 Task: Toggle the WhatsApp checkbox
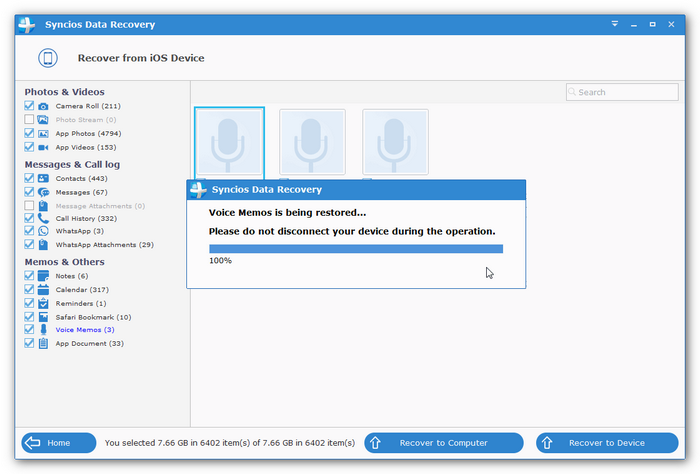click(x=29, y=231)
